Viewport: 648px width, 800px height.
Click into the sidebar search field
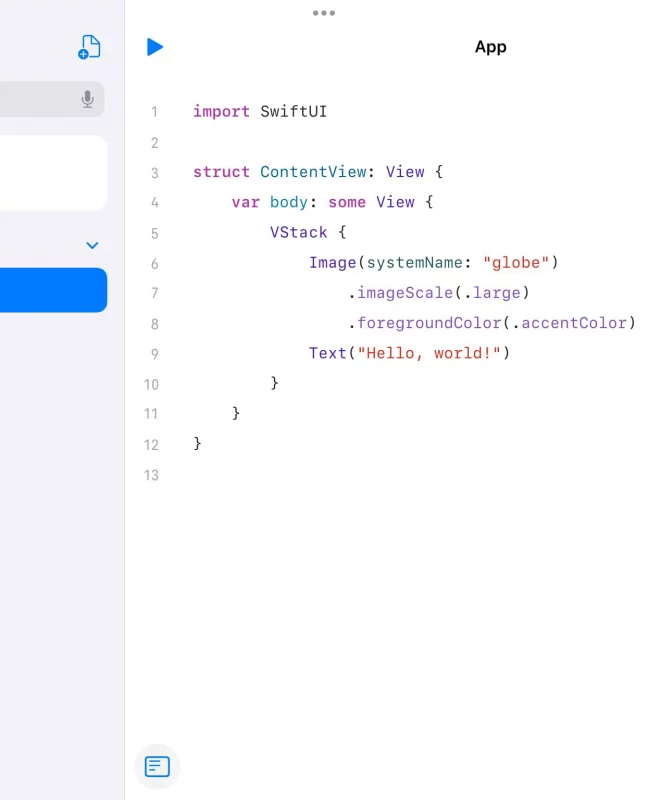click(51, 99)
